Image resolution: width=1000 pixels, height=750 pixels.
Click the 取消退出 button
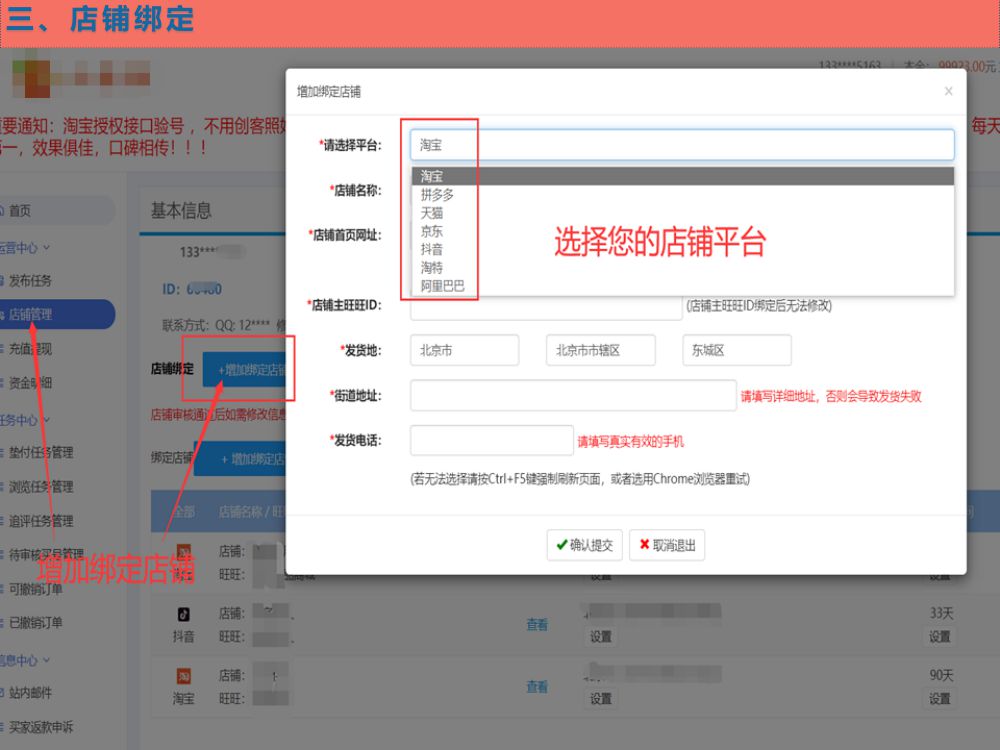[x=667, y=545]
